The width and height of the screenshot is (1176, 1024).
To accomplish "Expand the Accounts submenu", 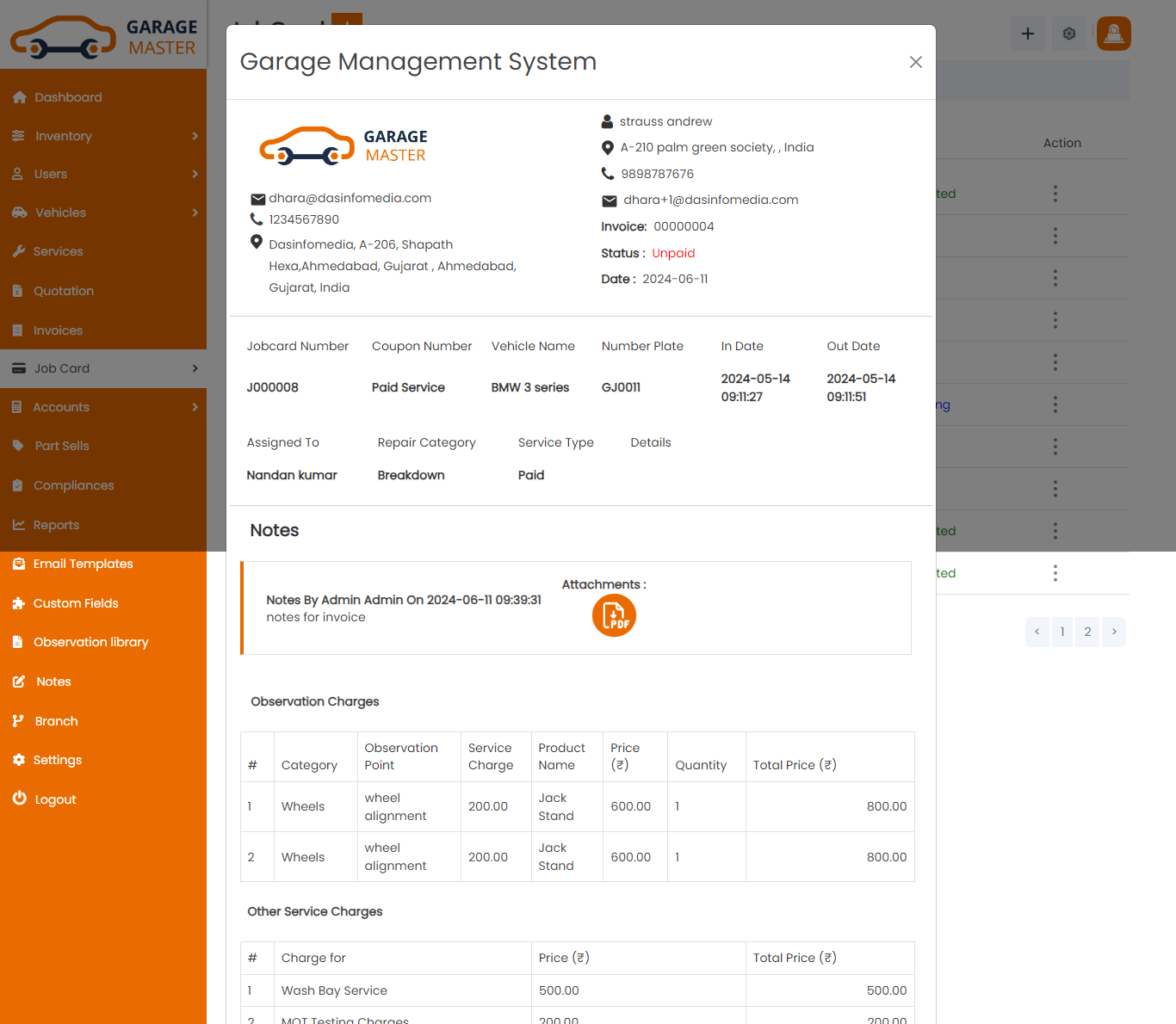I will 196,407.
